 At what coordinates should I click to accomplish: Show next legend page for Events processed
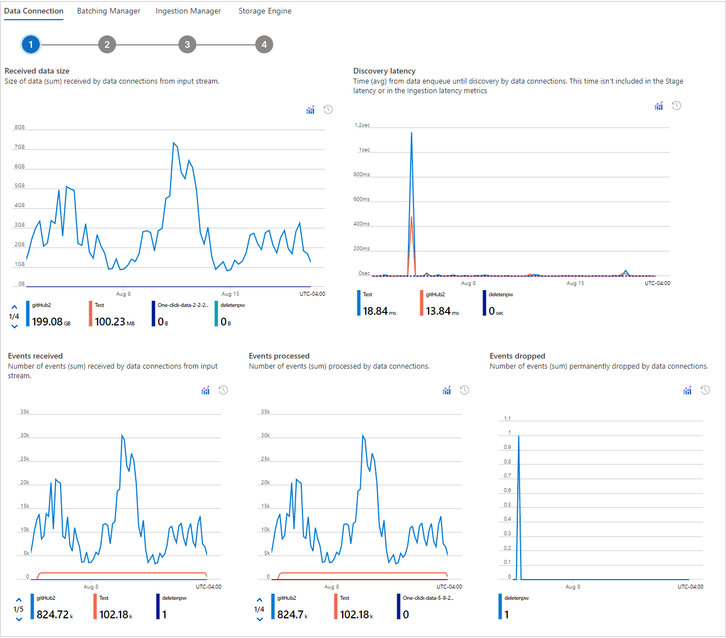[x=259, y=619]
